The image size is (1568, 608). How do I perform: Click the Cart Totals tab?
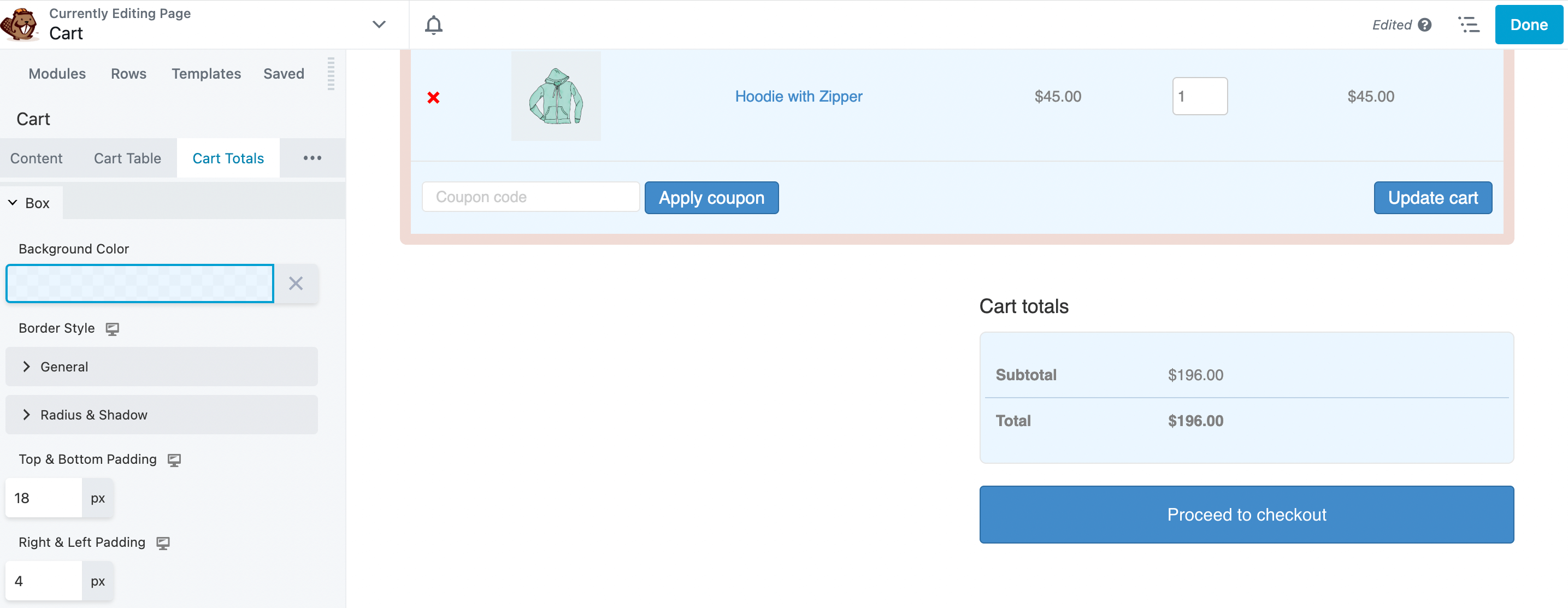[228, 157]
